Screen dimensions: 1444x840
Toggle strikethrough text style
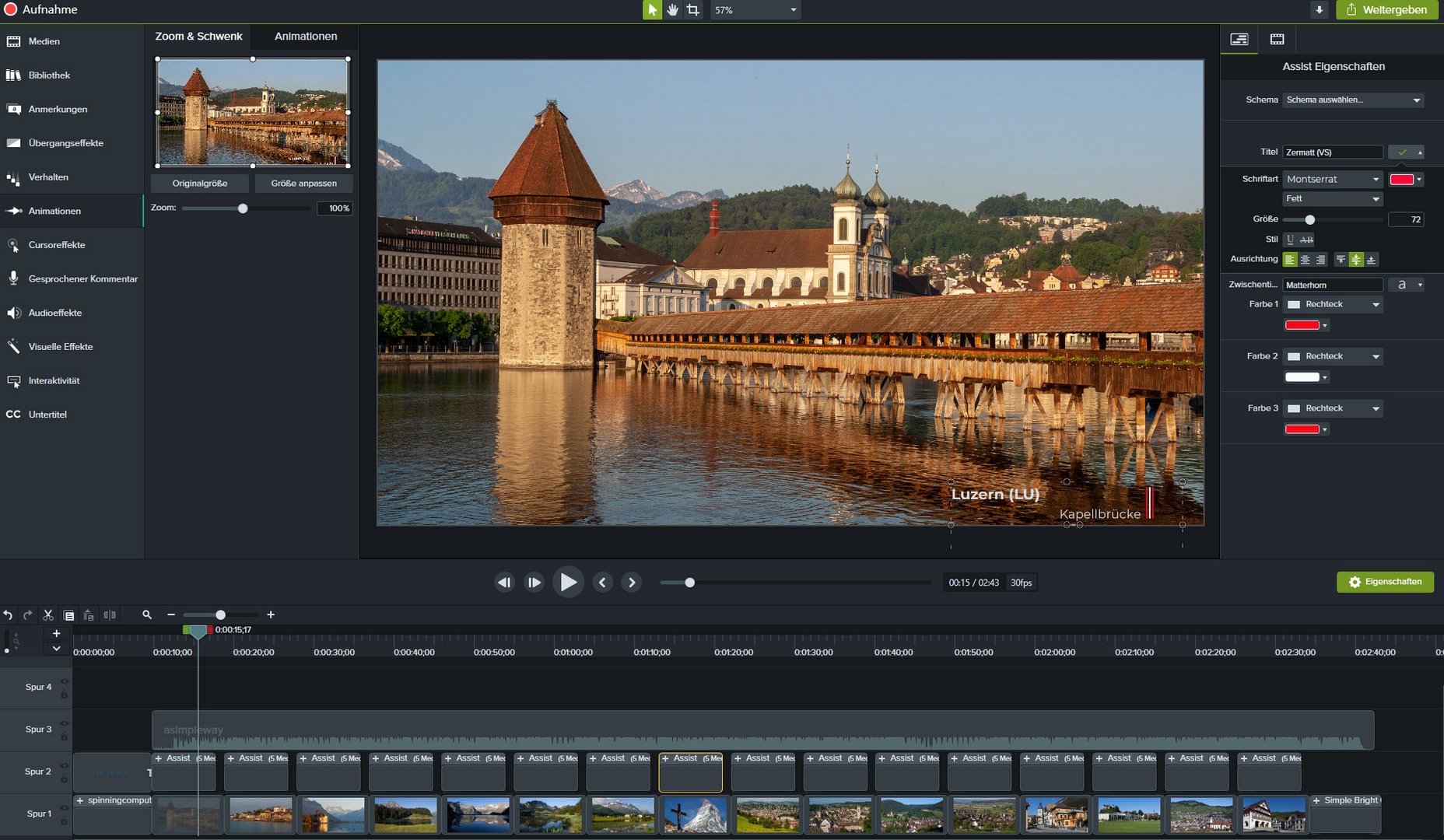1306,240
